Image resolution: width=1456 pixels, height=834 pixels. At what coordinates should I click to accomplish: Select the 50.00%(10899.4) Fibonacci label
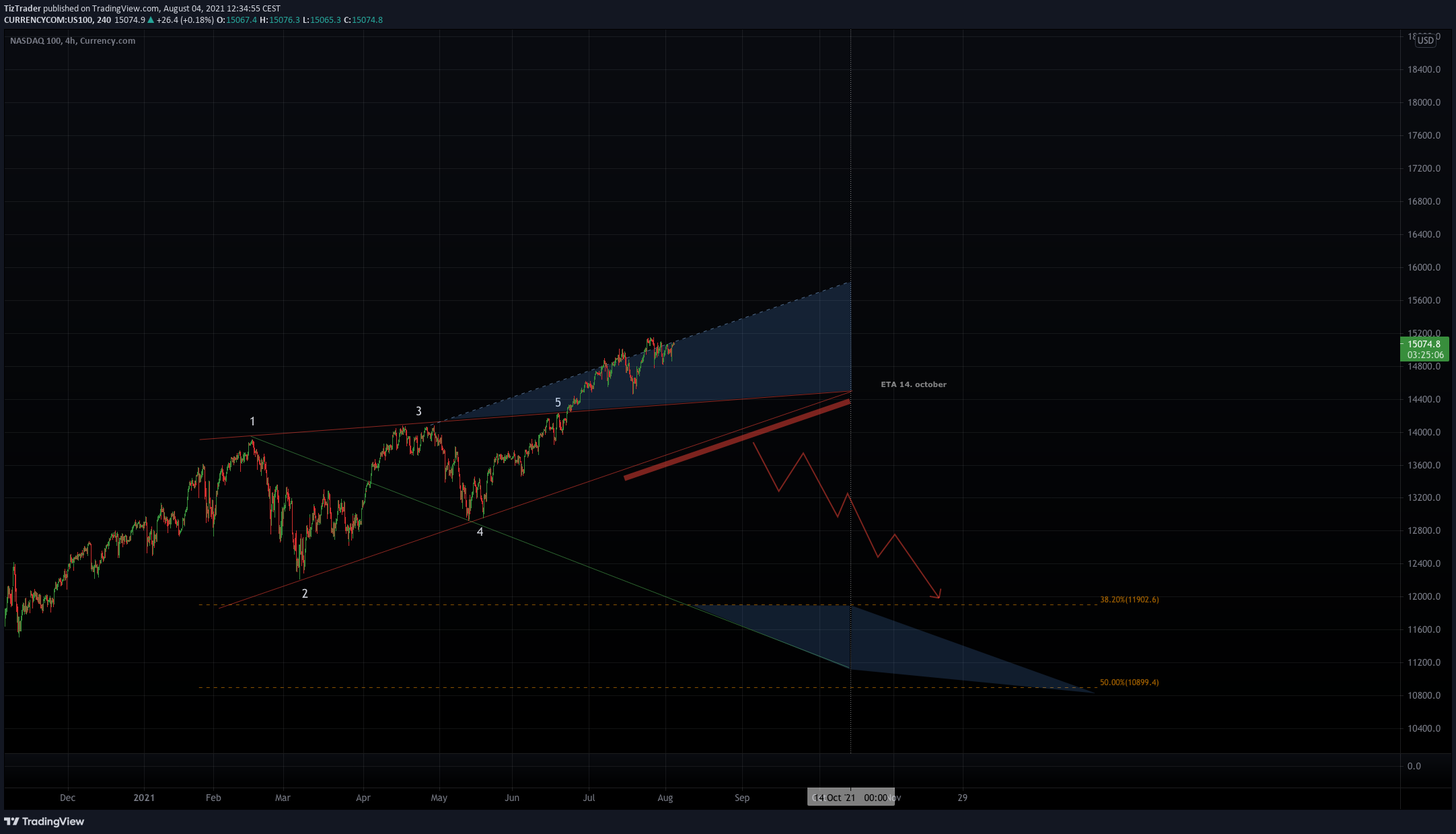(1129, 682)
